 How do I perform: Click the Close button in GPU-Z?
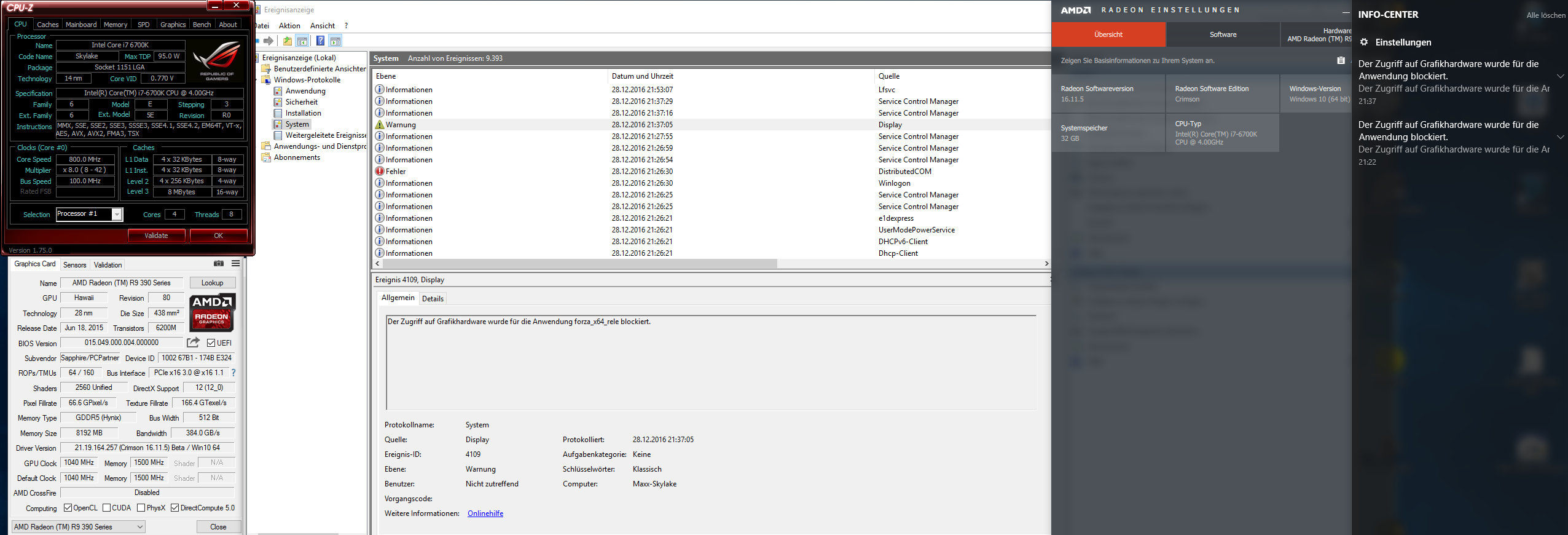tap(218, 527)
